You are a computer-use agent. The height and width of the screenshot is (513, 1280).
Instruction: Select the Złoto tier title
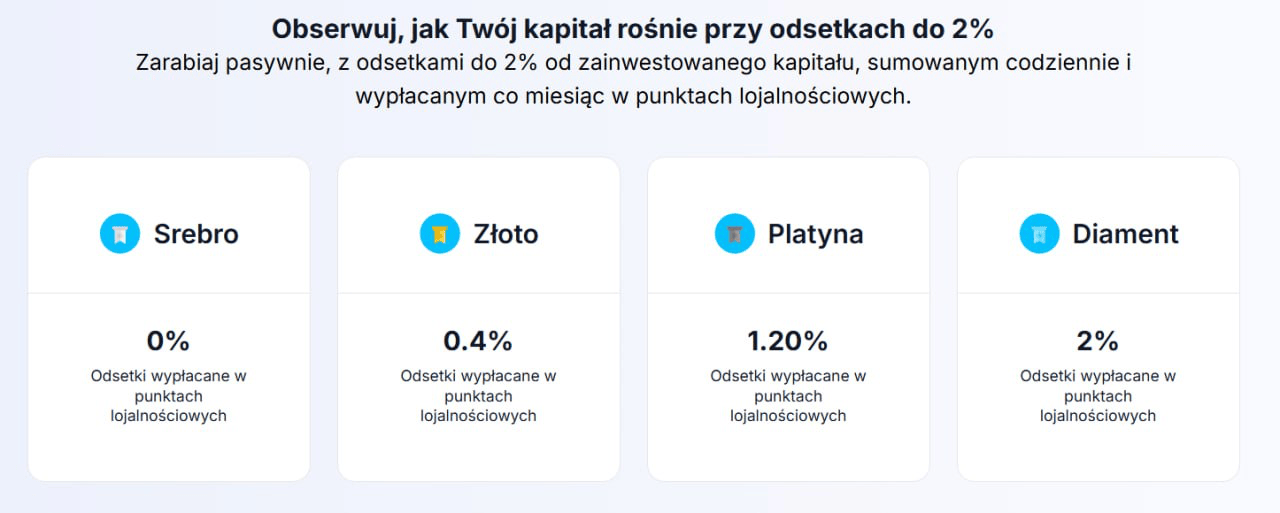[506, 233]
